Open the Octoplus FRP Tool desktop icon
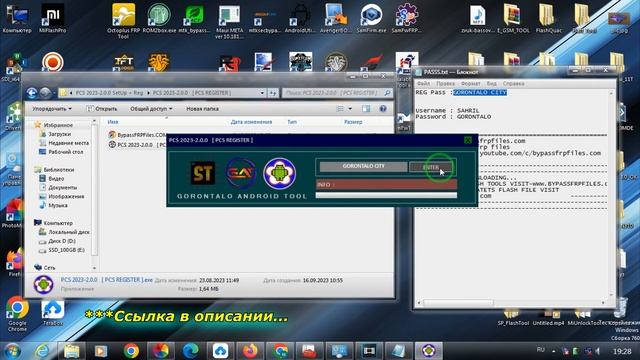The image size is (640, 360). coord(123,20)
